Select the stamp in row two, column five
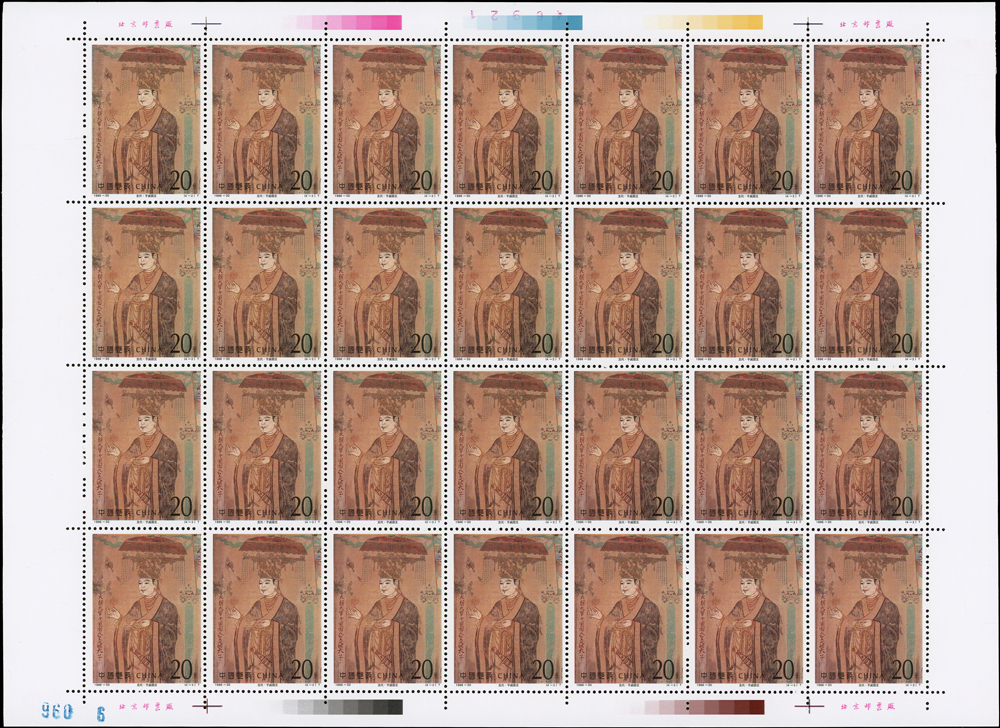This screenshot has height=728, width=1000. [x=628, y=284]
